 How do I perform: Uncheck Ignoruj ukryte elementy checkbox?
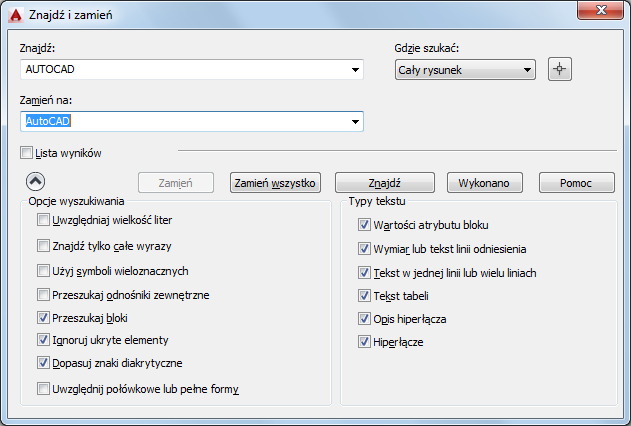pos(43,340)
